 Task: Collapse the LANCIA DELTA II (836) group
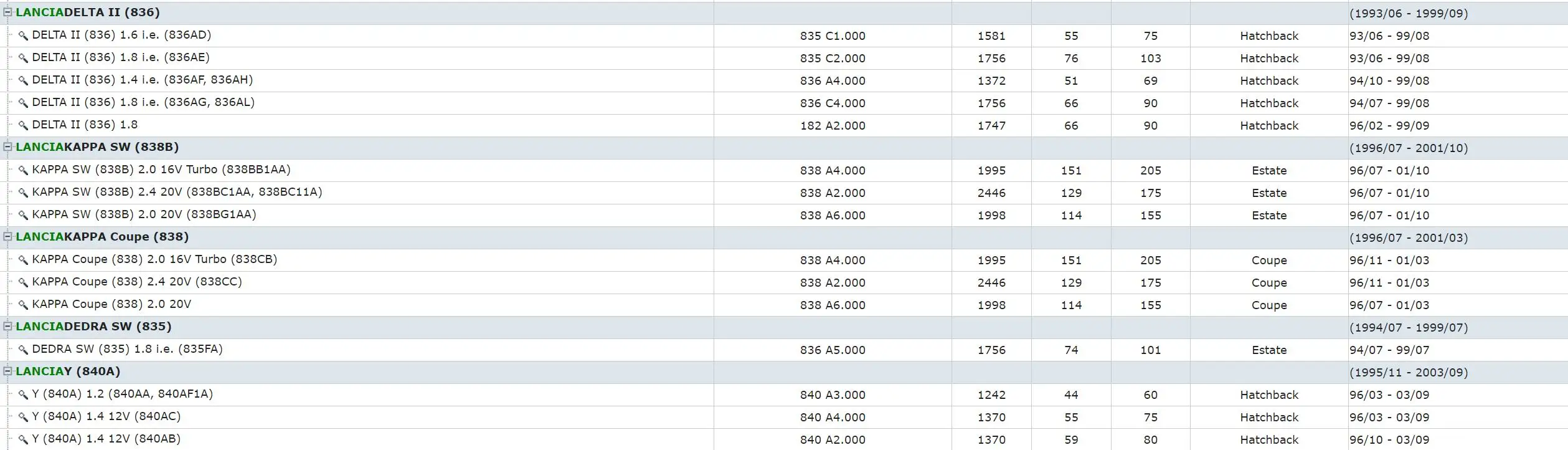[8, 12]
